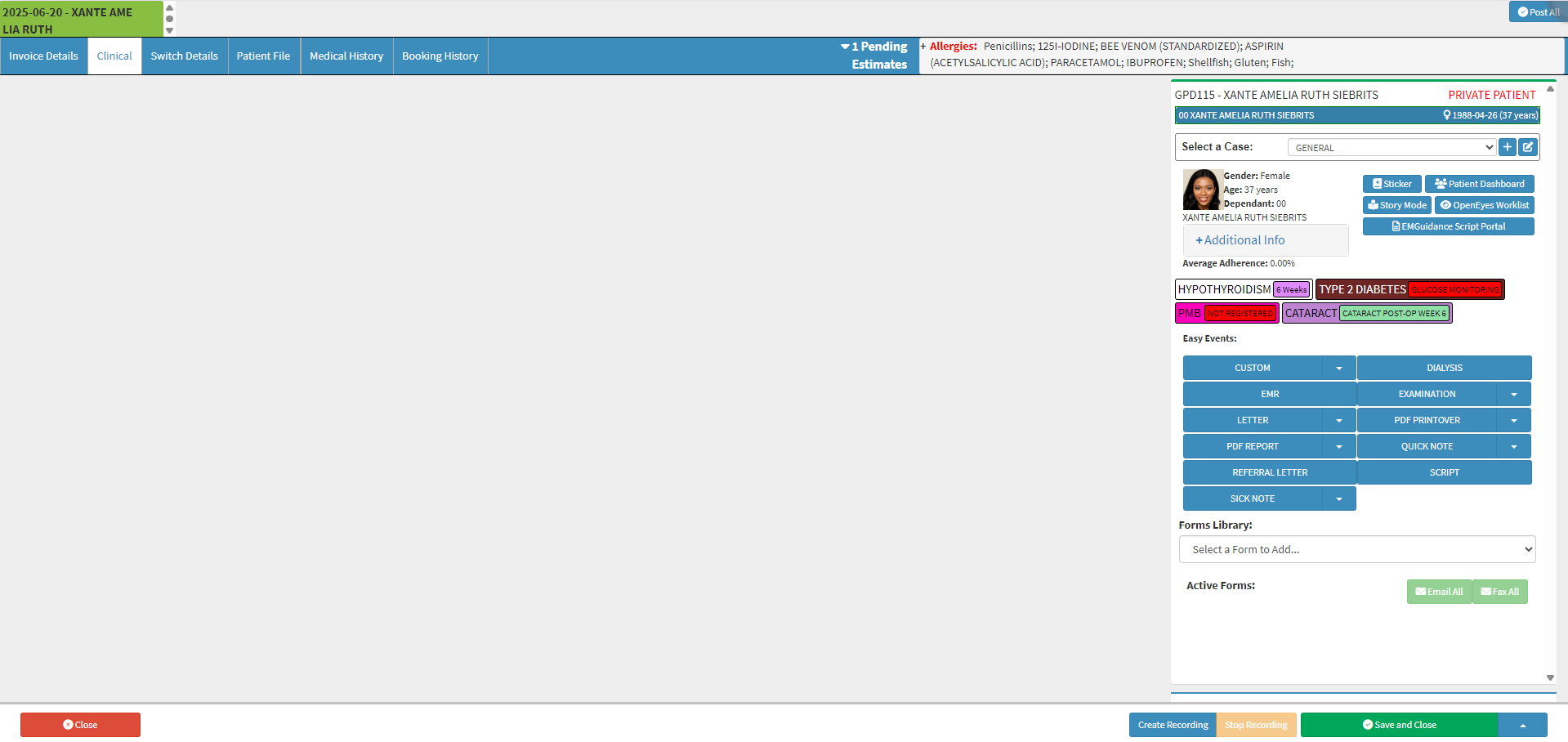Click the Post All button
Screen dimensions: 1568x742
pyautogui.click(x=1539, y=11)
